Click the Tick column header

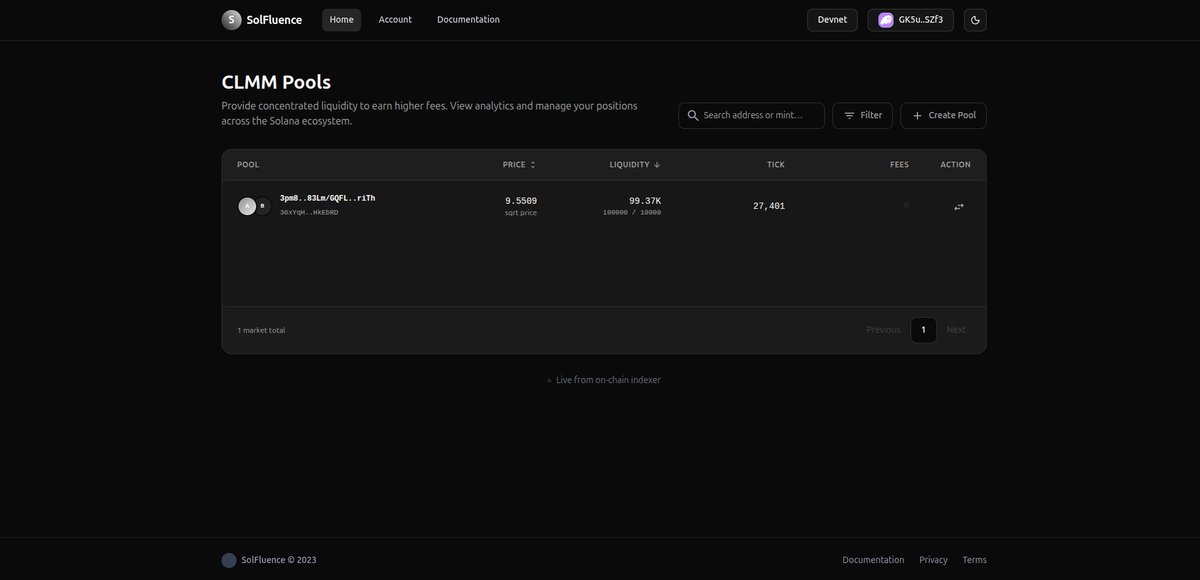tap(776, 165)
